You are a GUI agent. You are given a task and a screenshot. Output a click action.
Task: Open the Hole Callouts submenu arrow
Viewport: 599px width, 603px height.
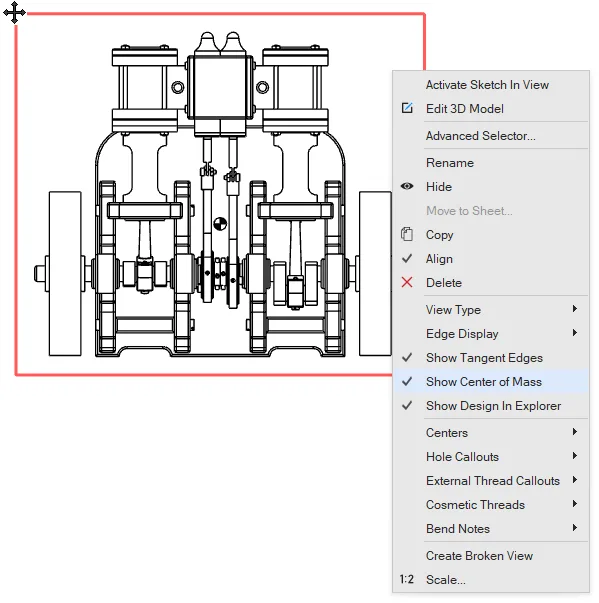tap(575, 456)
